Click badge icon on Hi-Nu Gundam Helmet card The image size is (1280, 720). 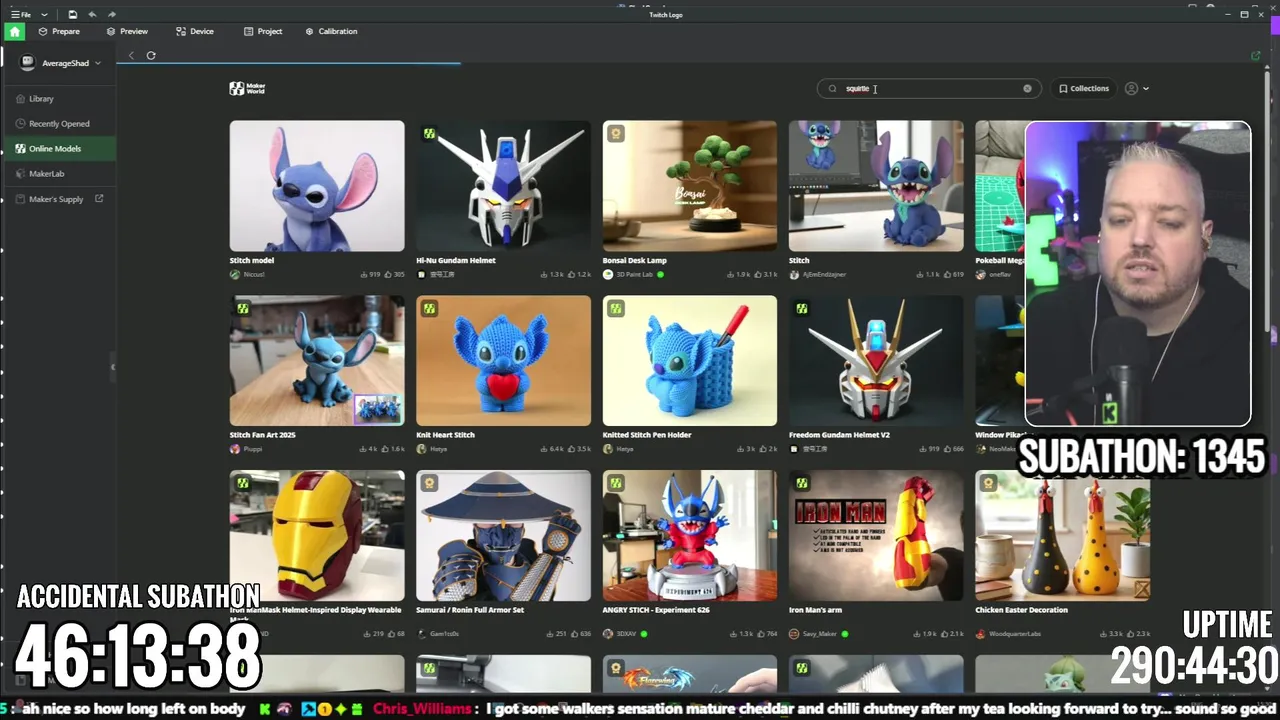point(429,134)
